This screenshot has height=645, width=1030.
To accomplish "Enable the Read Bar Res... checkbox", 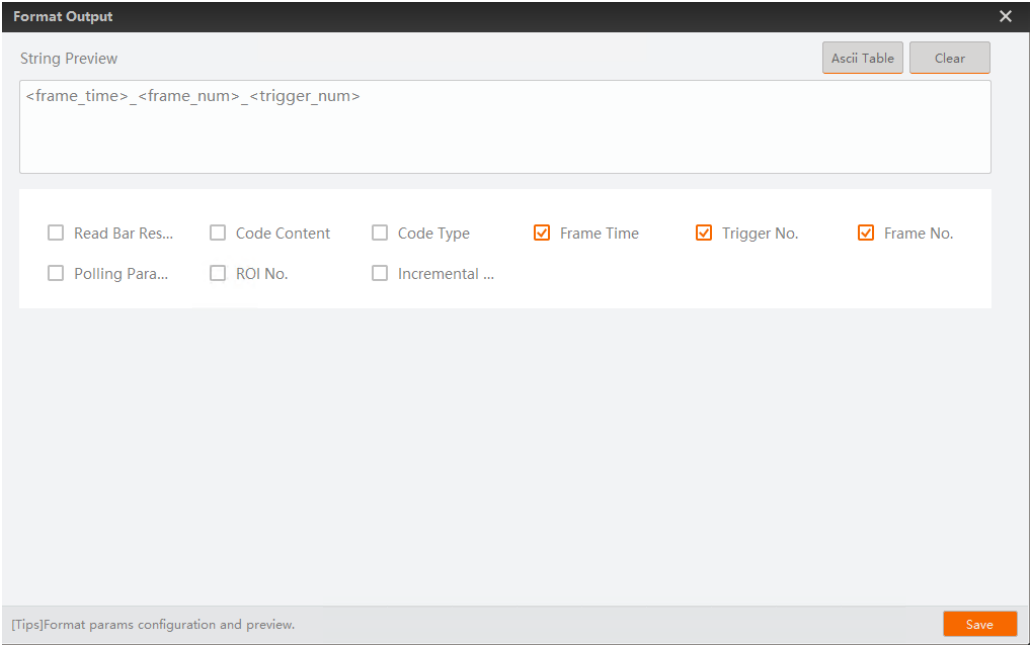I will 56,233.
